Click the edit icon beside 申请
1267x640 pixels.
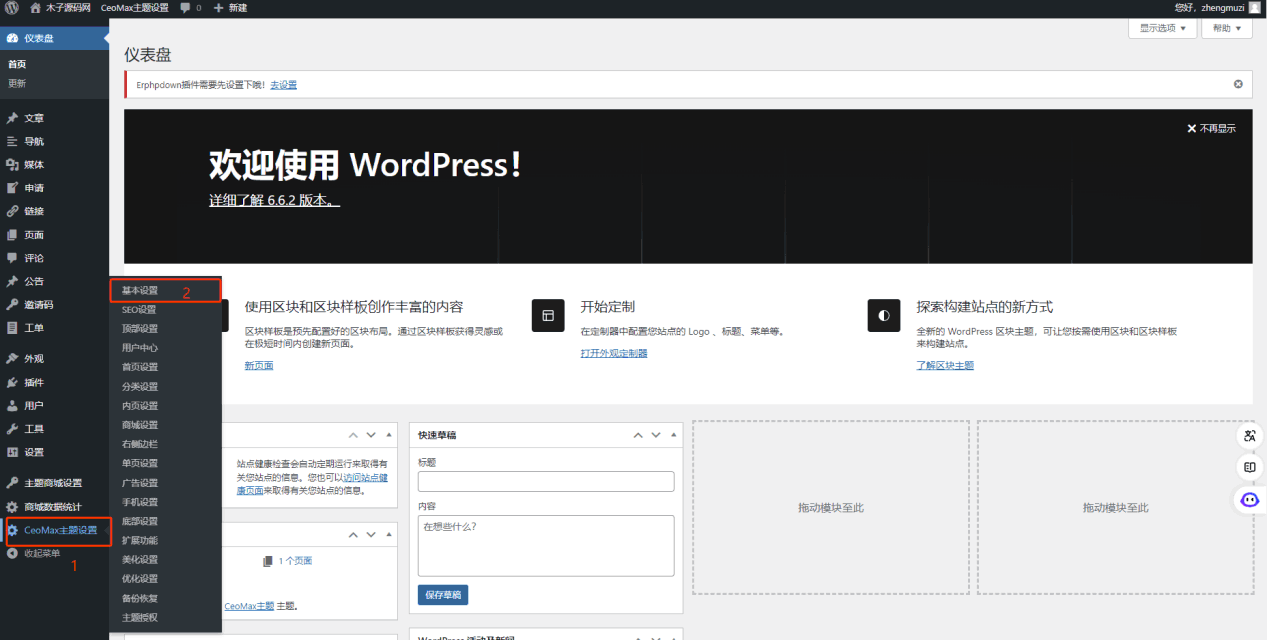pyautogui.click(x=12, y=188)
